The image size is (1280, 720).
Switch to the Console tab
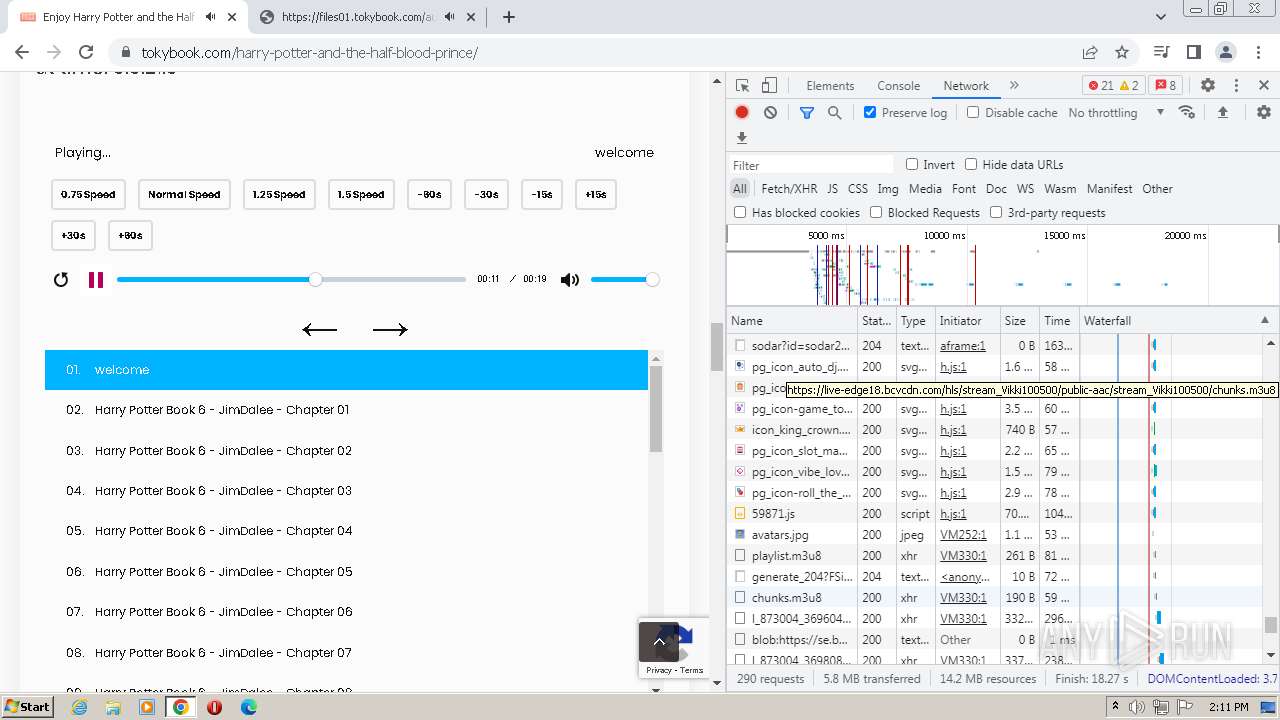coord(898,86)
